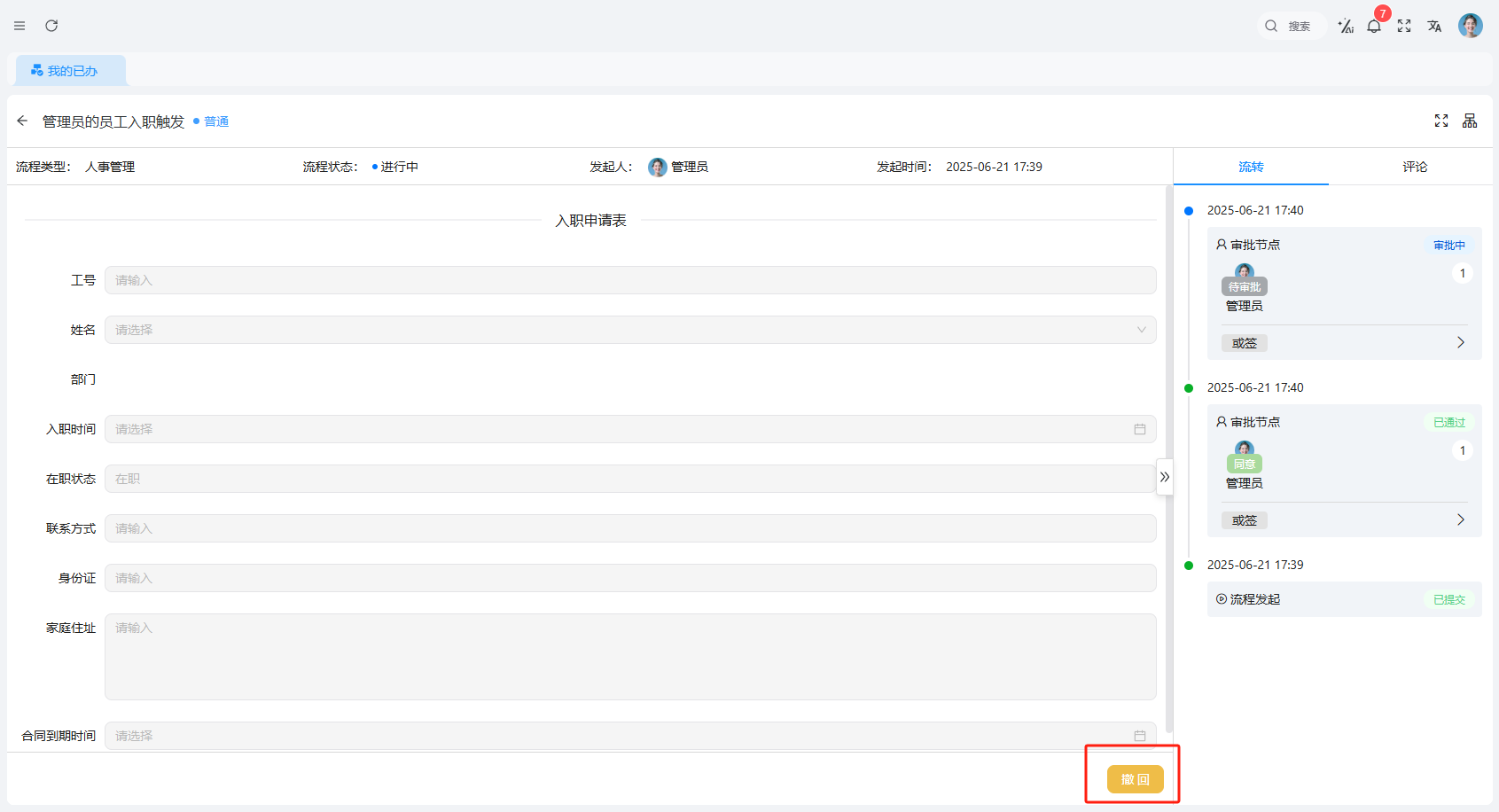Click the start time 2025-06-21 17:39 in header

click(x=994, y=167)
